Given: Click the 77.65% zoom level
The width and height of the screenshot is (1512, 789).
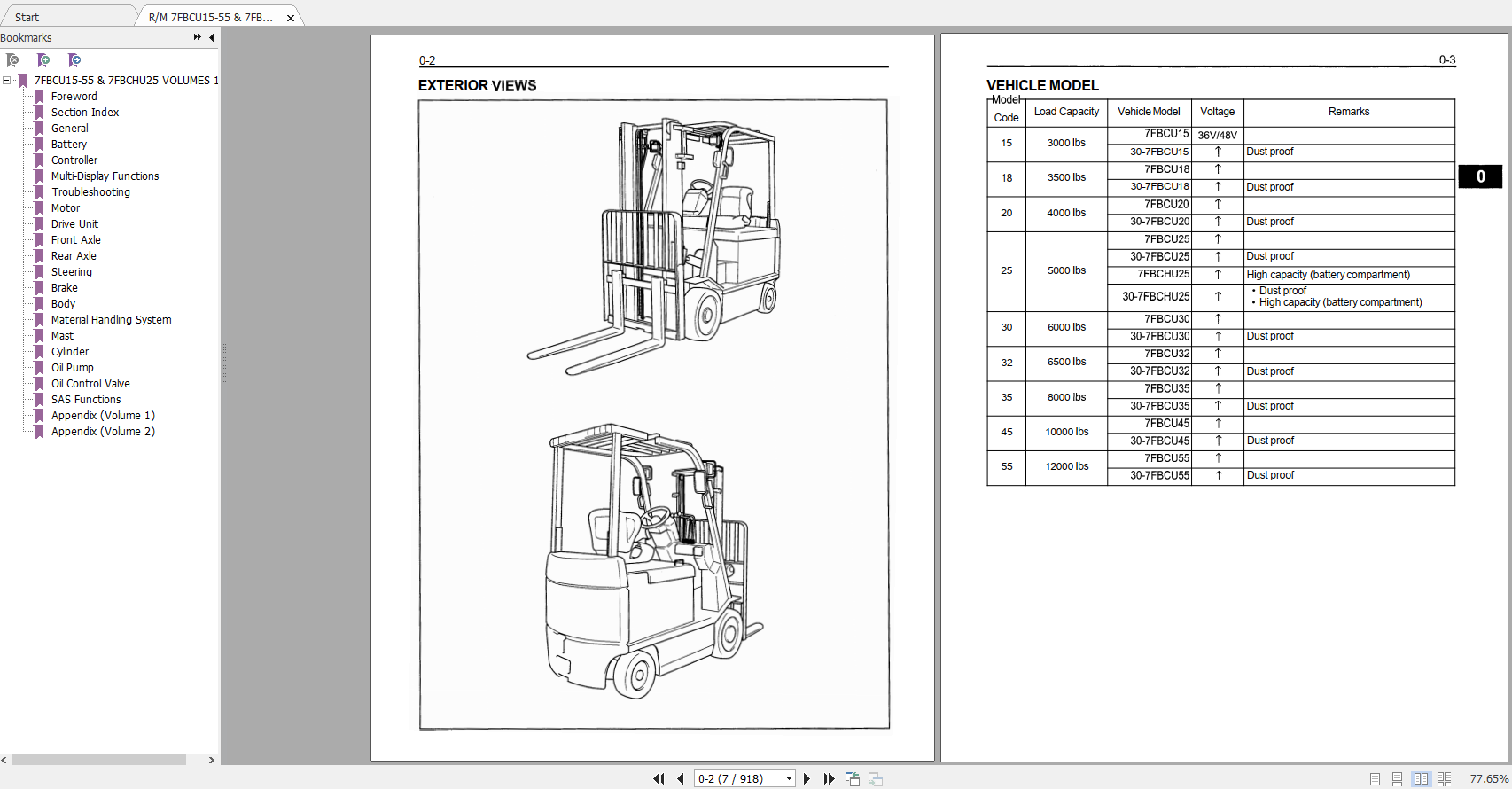Looking at the screenshot, I should pyautogui.click(x=1488, y=778).
